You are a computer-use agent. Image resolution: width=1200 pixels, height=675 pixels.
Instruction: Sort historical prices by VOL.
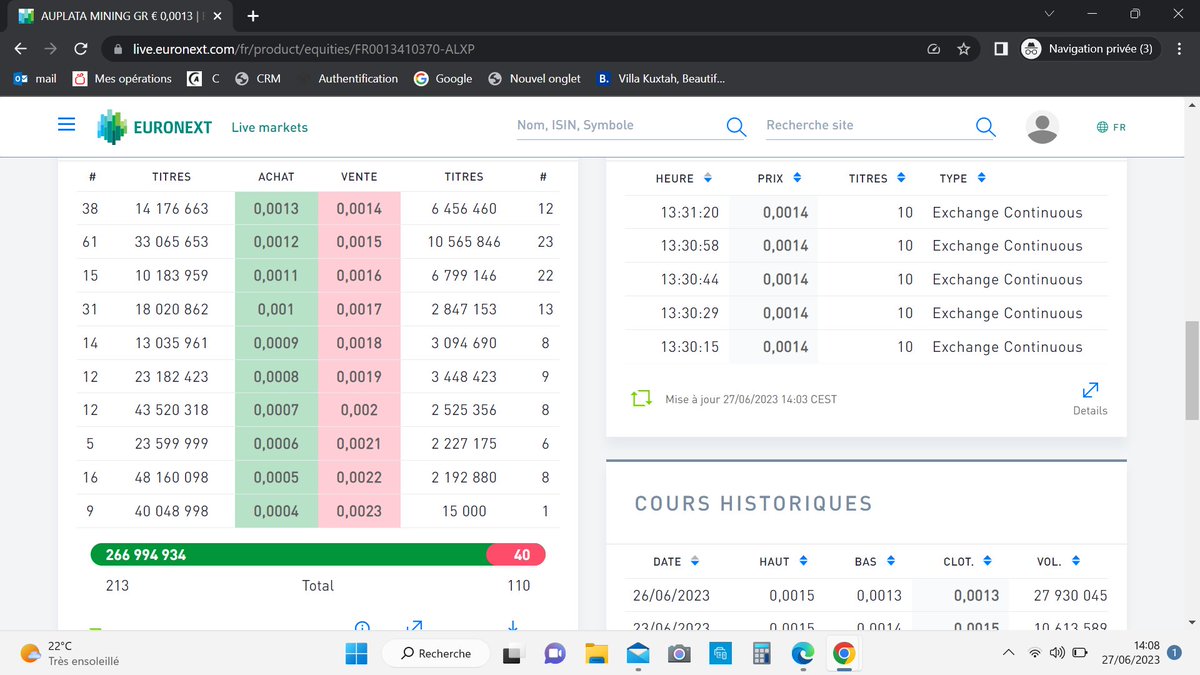coord(1075,561)
